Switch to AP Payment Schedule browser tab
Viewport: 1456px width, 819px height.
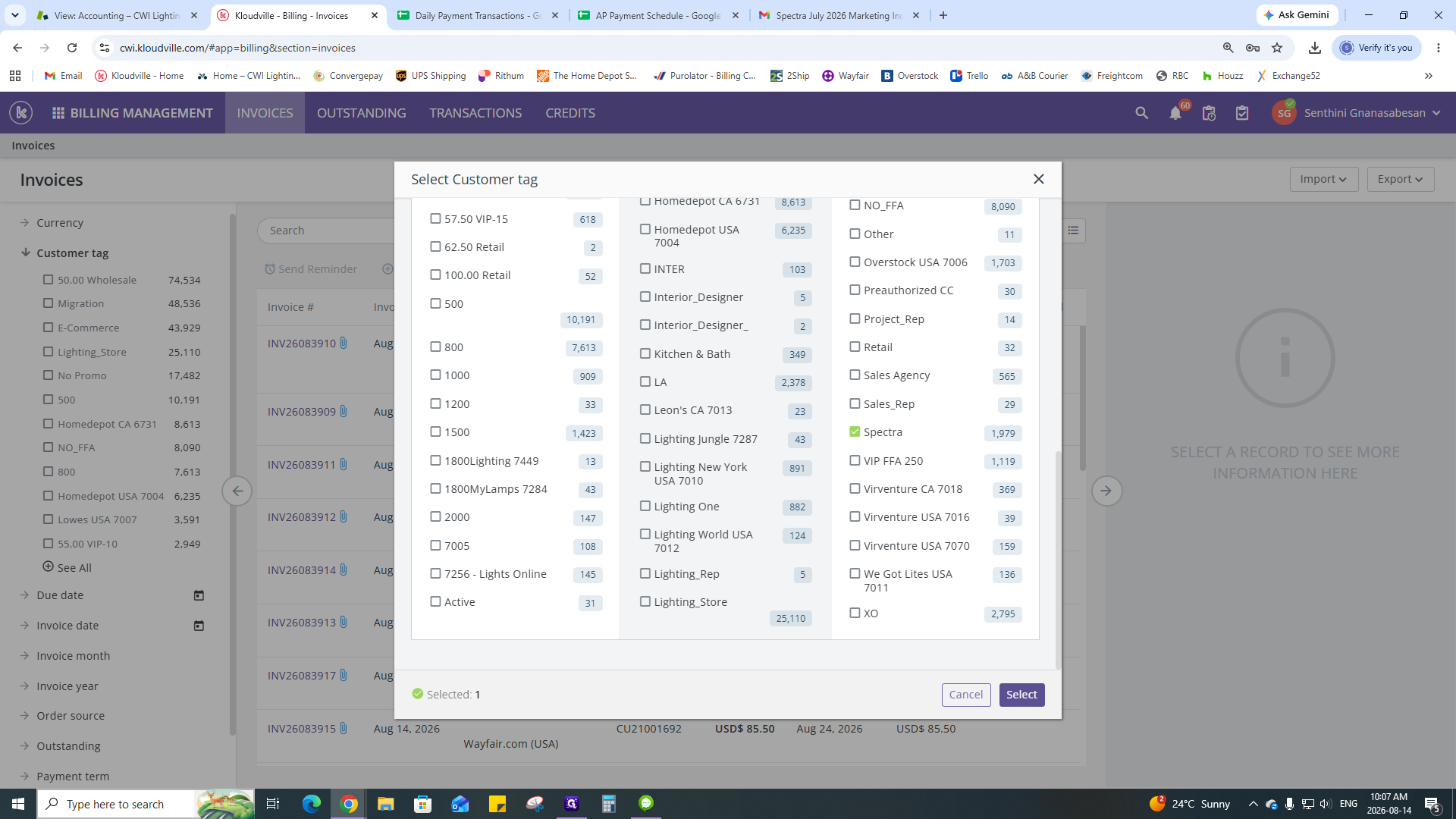pos(658,15)
